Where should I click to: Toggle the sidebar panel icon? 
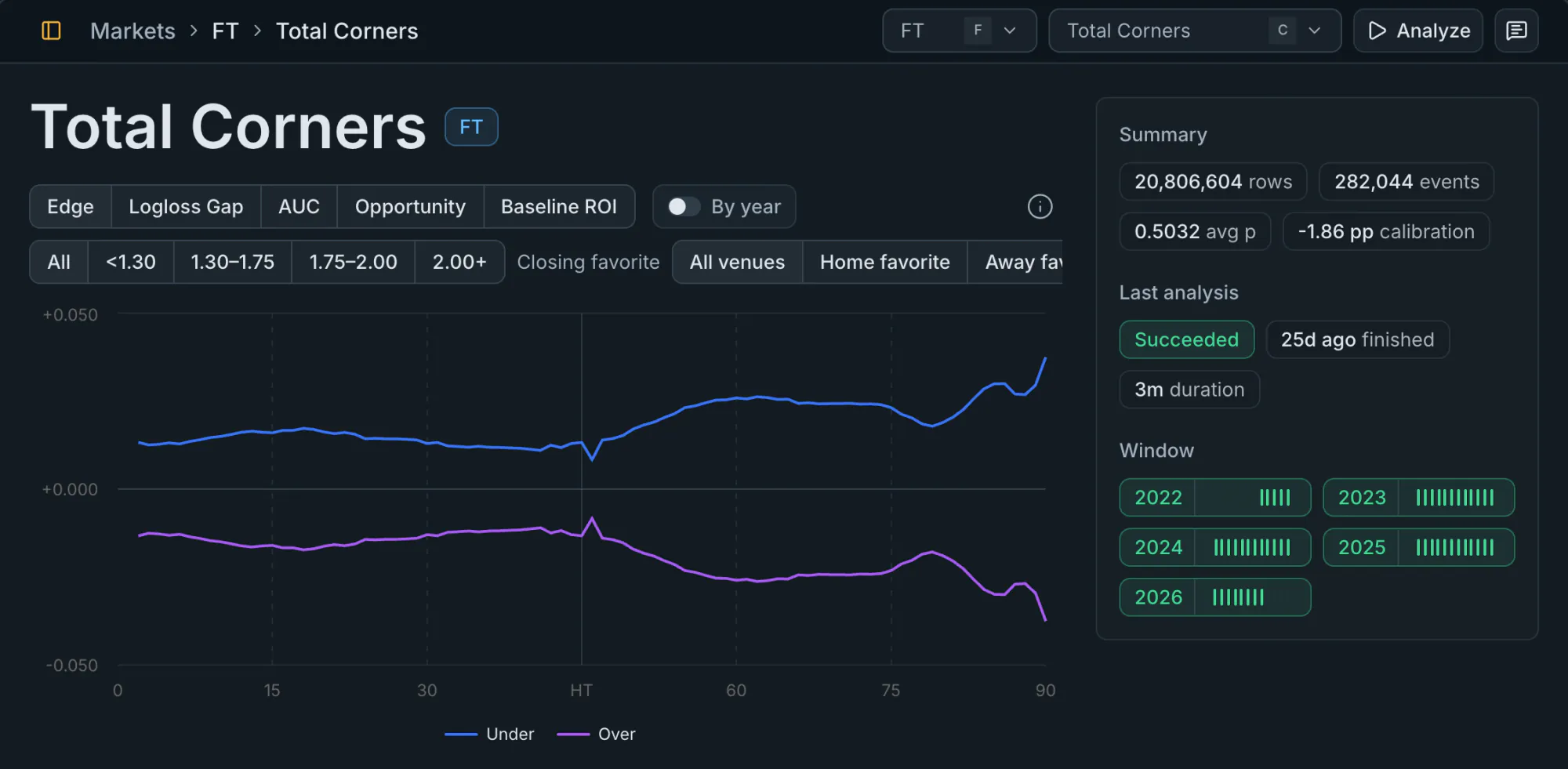(x=51, y=31)
